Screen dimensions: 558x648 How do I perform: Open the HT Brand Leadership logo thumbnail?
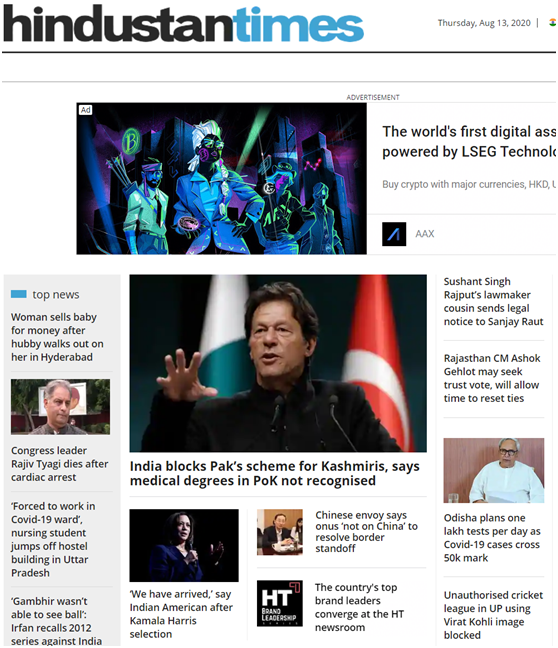click(x=279, y=603)
